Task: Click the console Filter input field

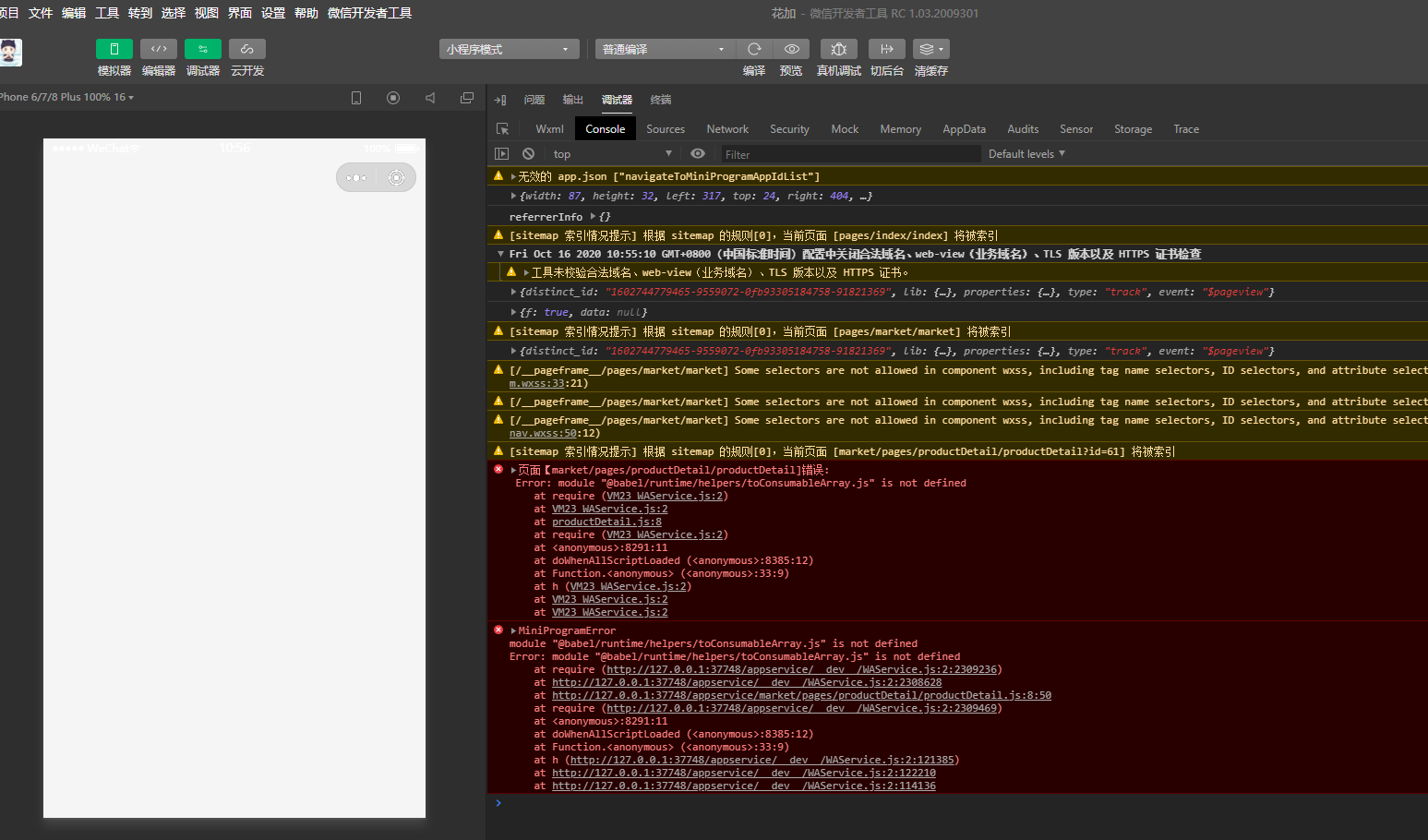Action: coord(850,154)
